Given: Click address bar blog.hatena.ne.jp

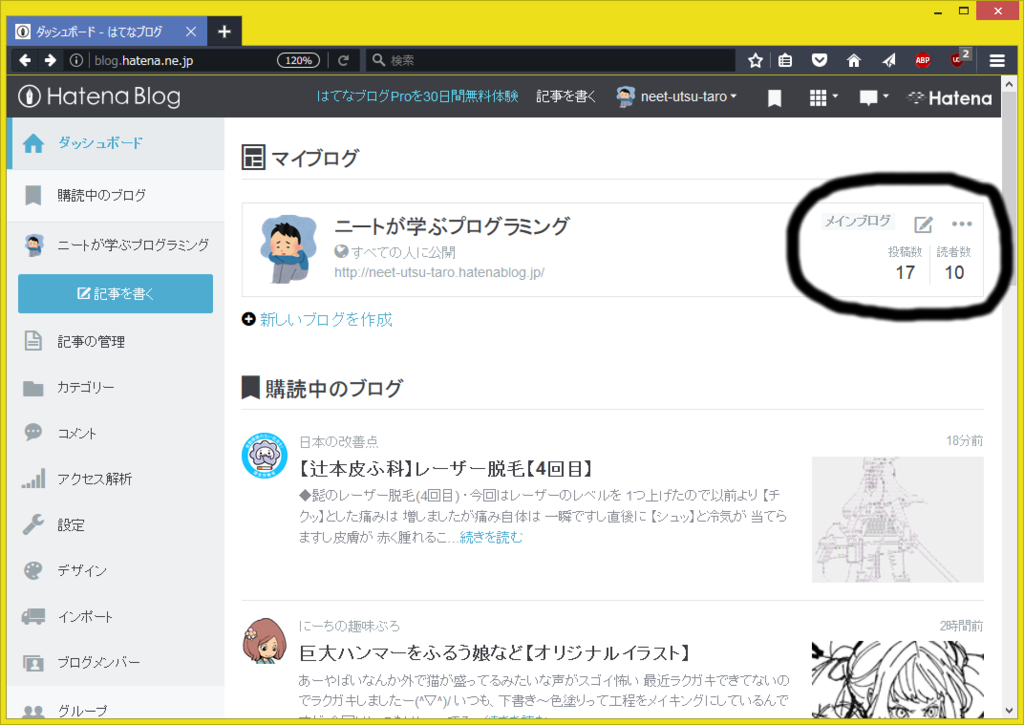Looking at the screenshot, I should point(144,61).
